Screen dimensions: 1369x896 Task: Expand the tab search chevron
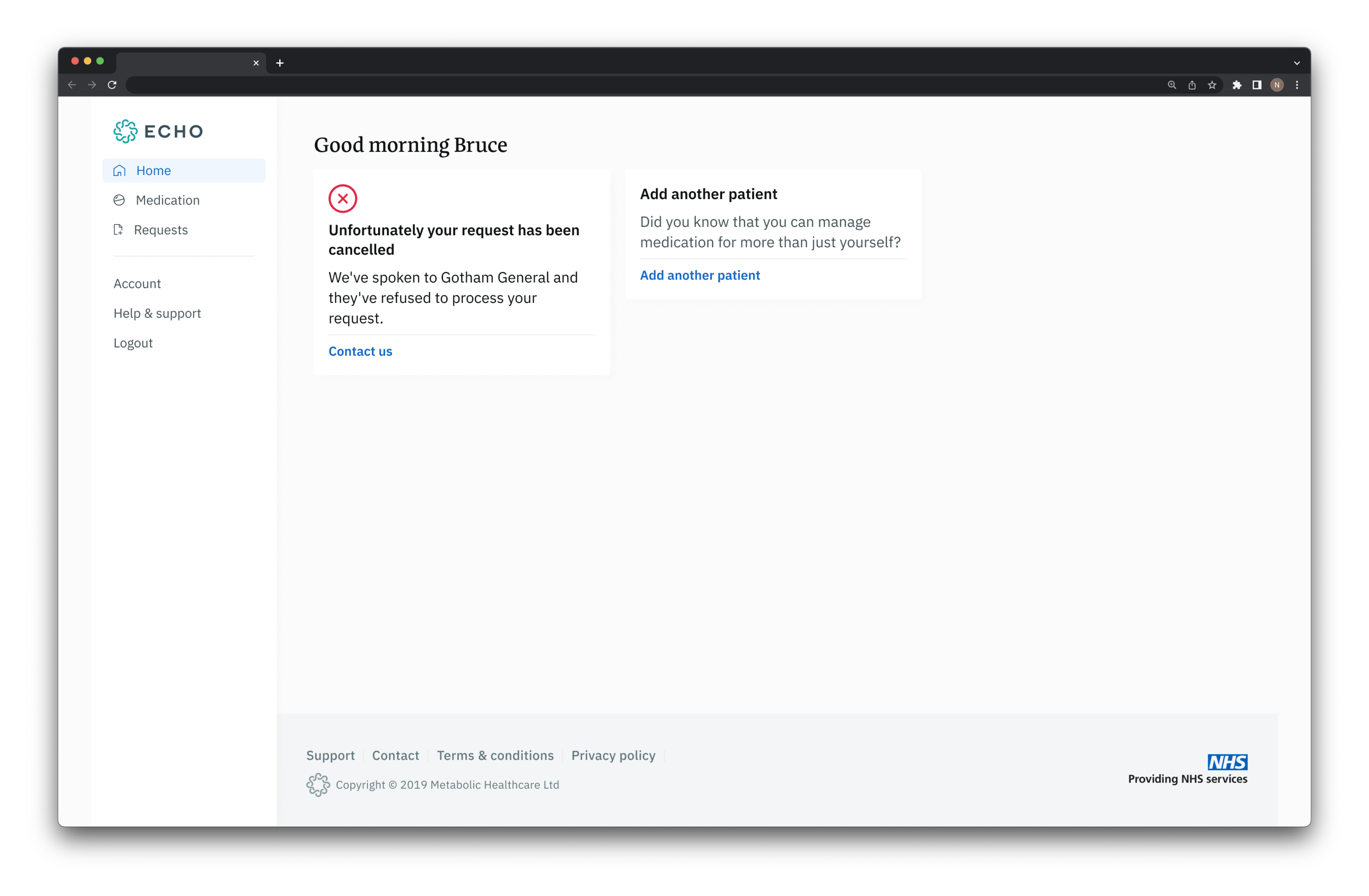click(x=1297, y=63)
